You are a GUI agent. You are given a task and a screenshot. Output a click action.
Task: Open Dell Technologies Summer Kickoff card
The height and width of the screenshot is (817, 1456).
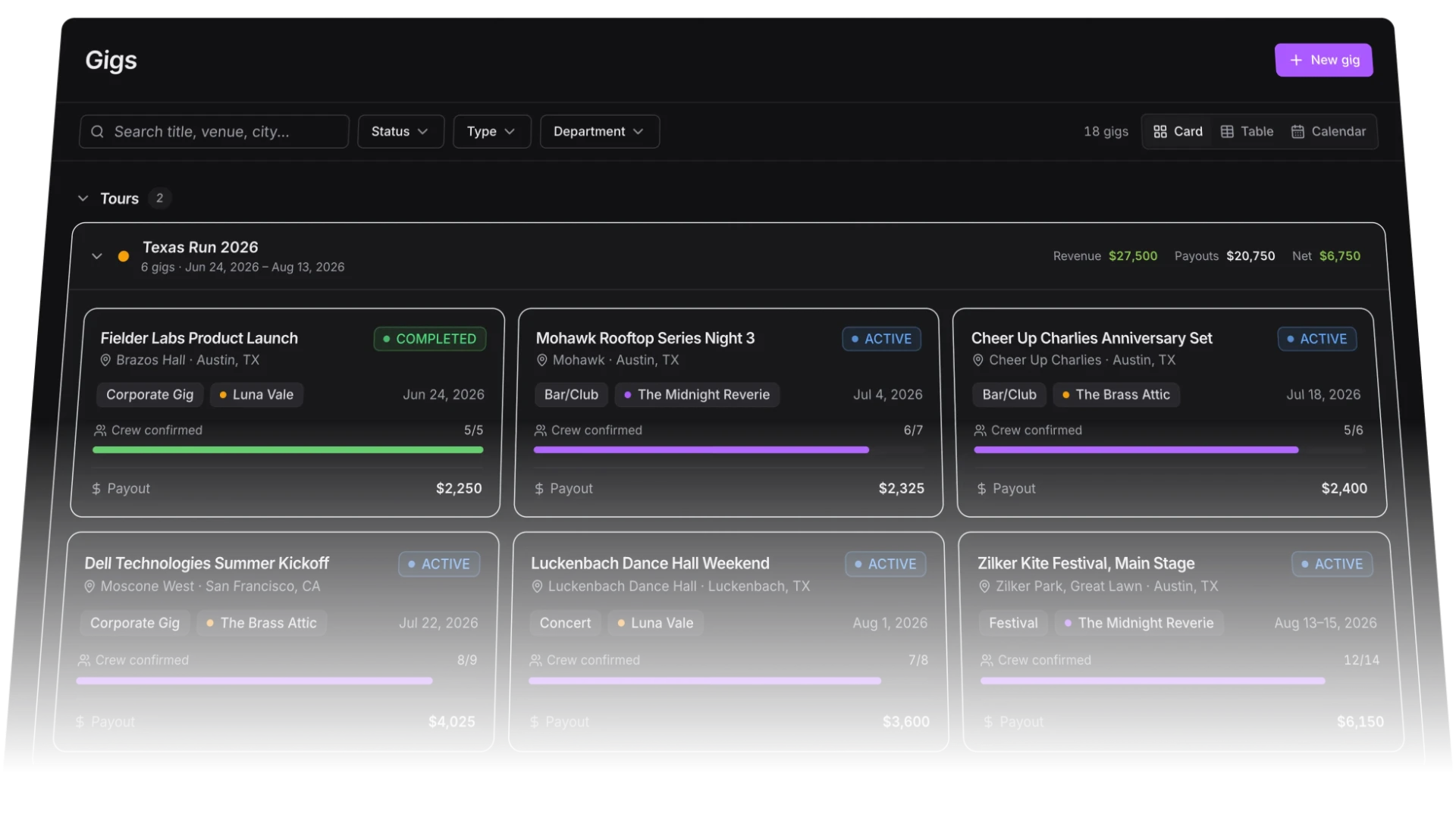(275, 642)
